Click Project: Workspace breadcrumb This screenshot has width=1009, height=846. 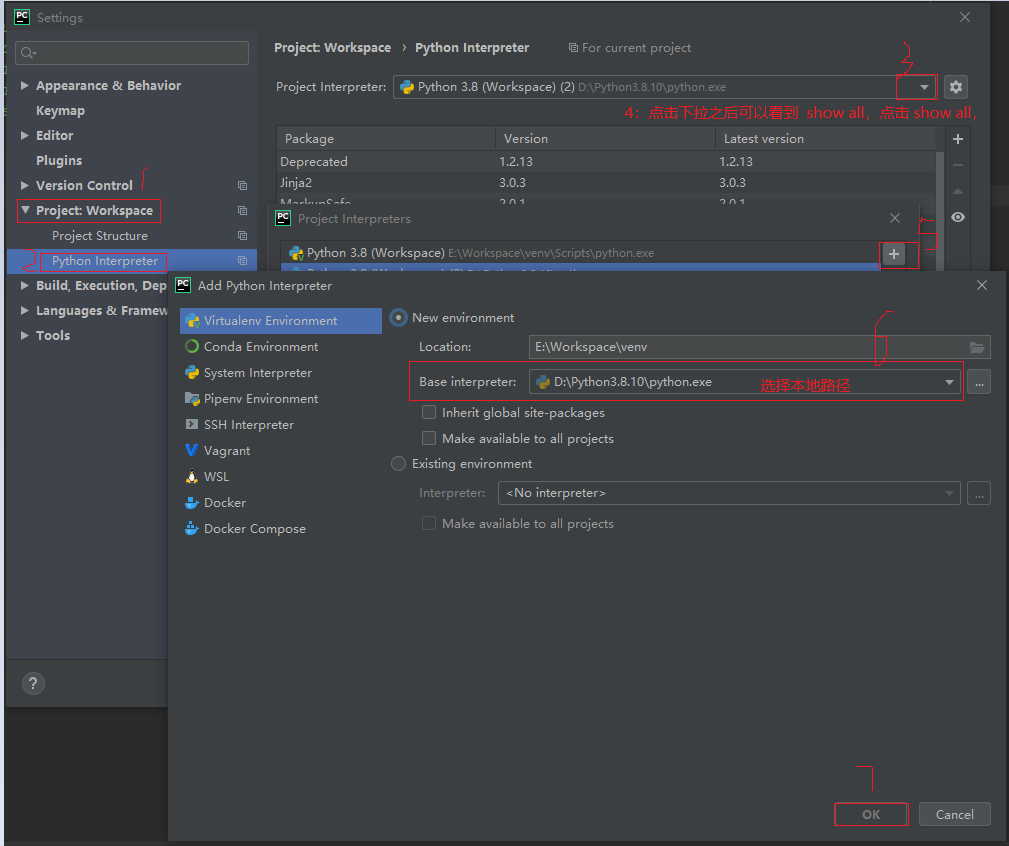[x=333, y=48]
